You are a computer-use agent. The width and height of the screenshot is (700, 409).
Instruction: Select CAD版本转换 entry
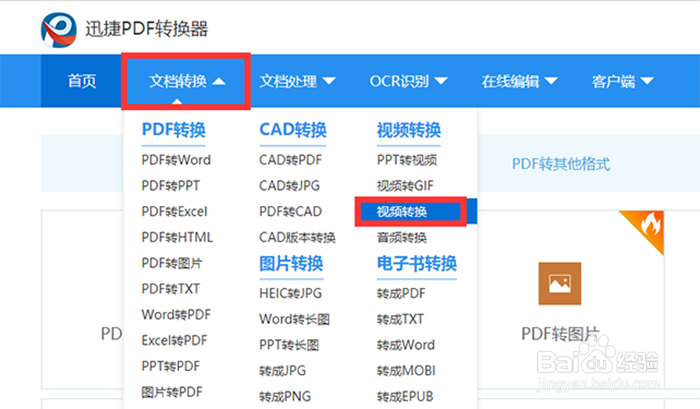pyautogui.click(x=297, y=237)
